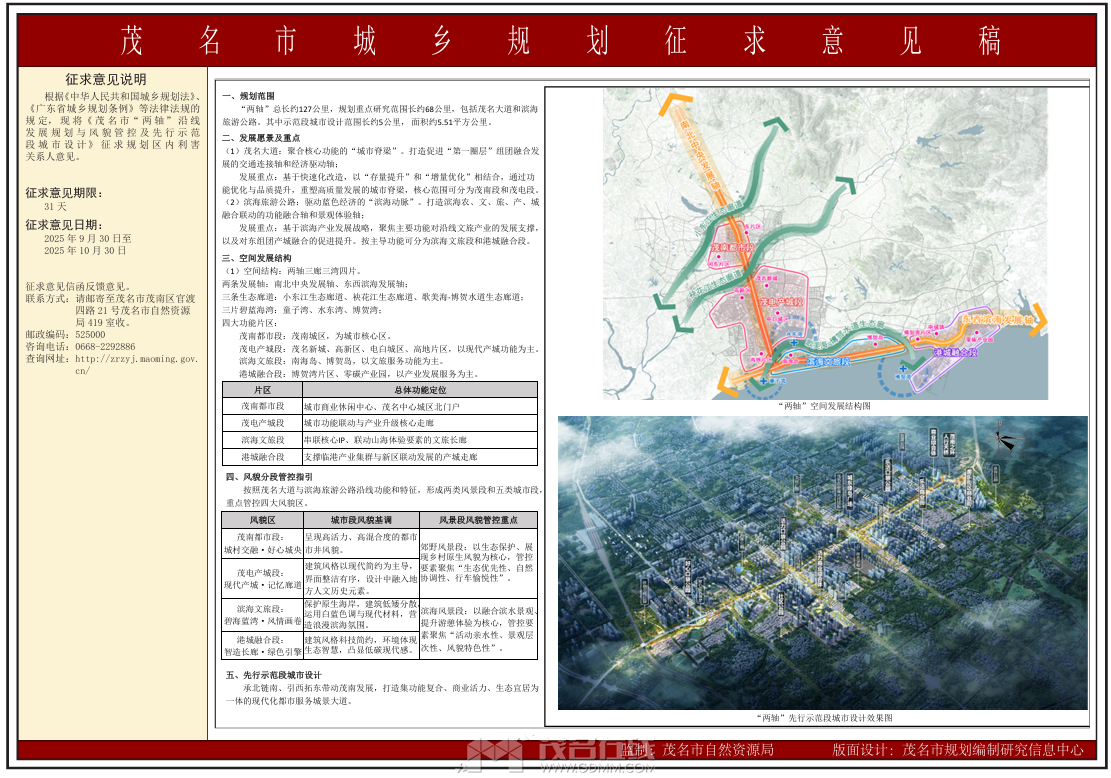Click the purple 港城融合段 zone on map
This screenshot has width=1111, height=778.
[x=956, y=353]
